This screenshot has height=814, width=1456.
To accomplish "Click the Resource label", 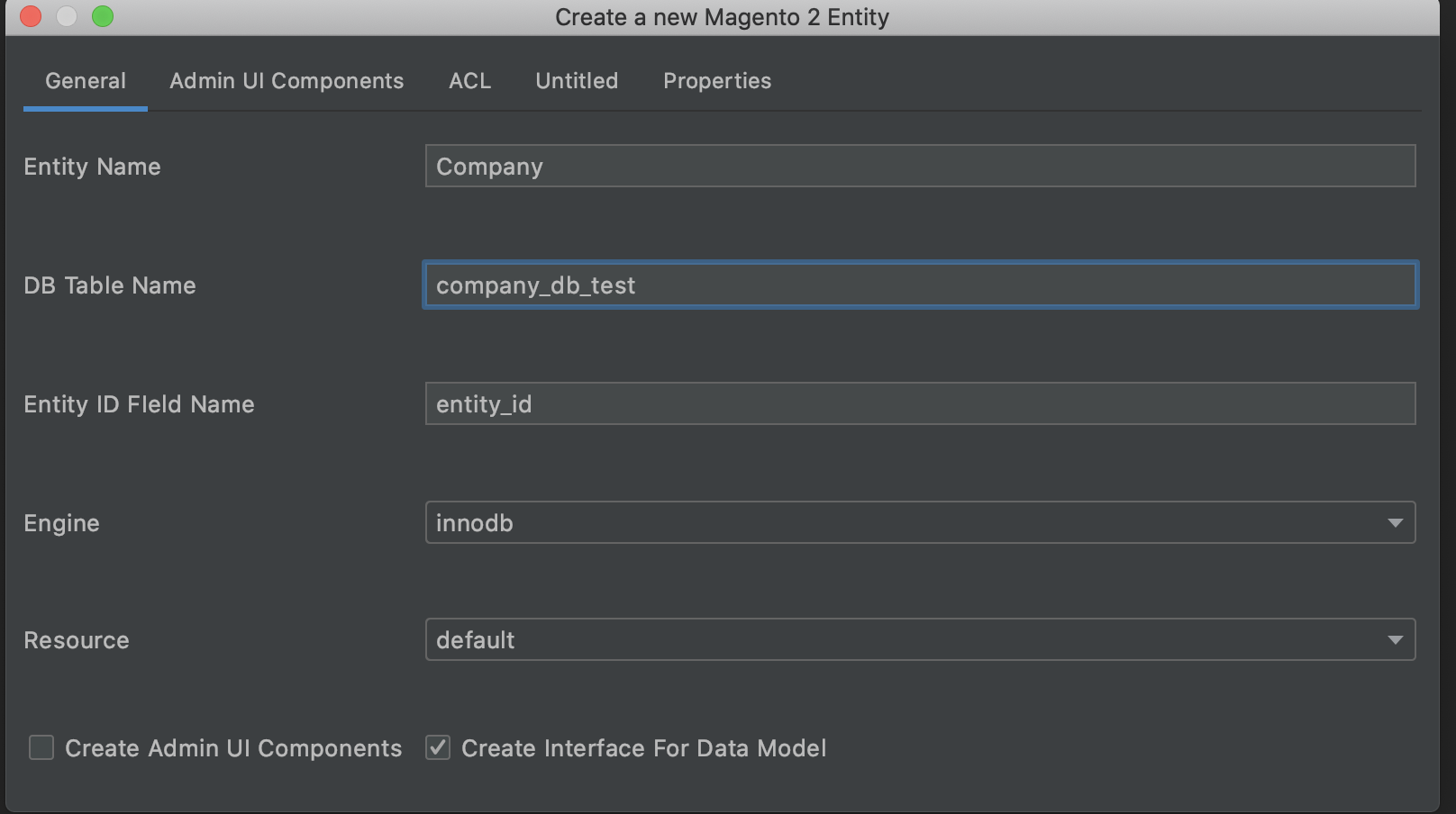I will (77, 640).
